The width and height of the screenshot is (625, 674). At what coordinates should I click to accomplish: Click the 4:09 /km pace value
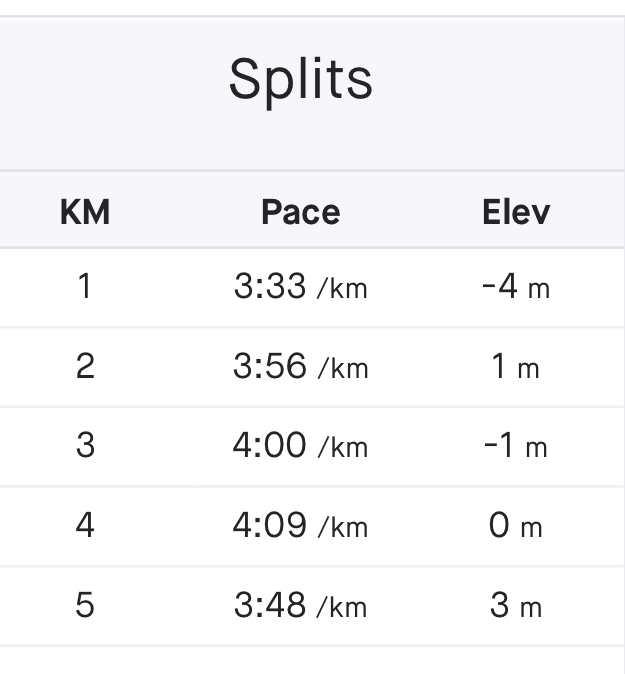point(300,525)
